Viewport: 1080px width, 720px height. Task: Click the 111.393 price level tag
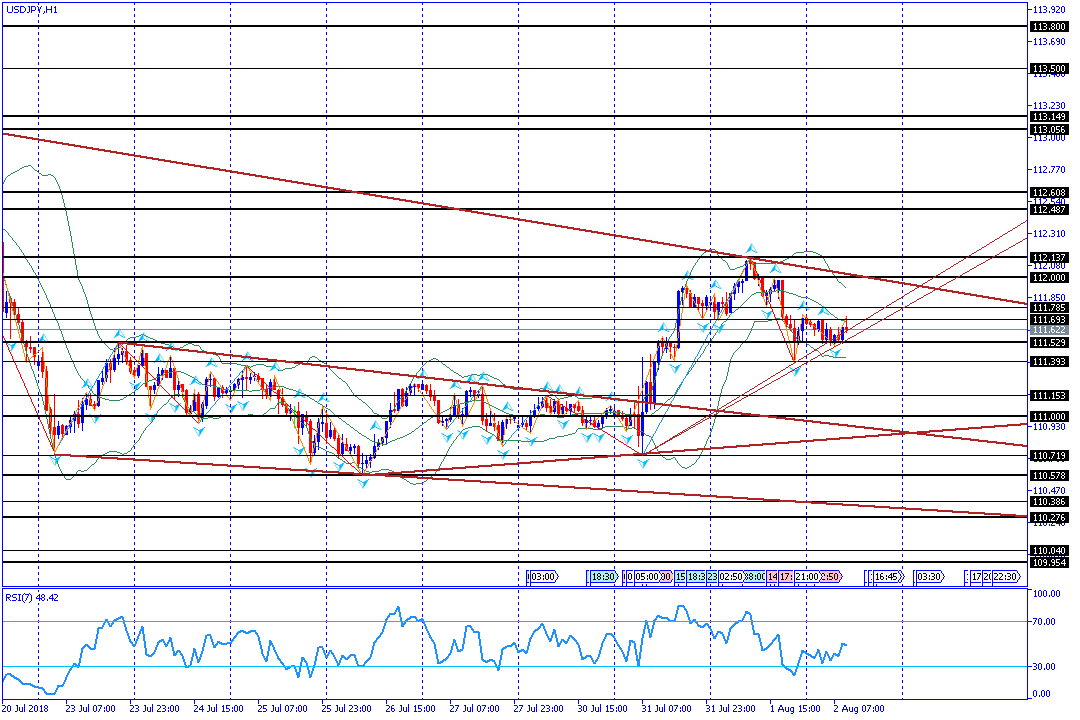click(1049, 362)
